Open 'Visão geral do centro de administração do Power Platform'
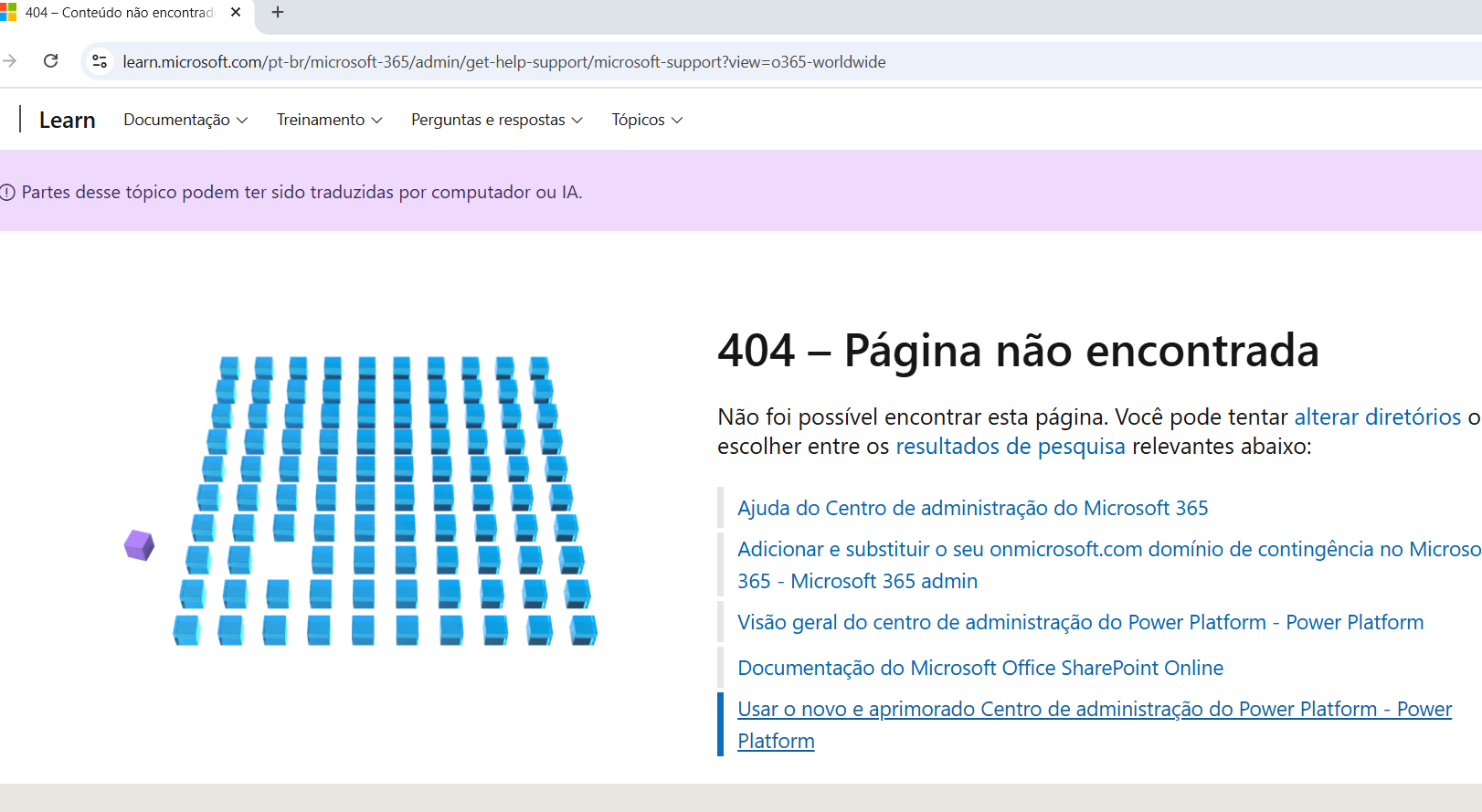The image size is (1482, 812). click(x=1080, y=622)
